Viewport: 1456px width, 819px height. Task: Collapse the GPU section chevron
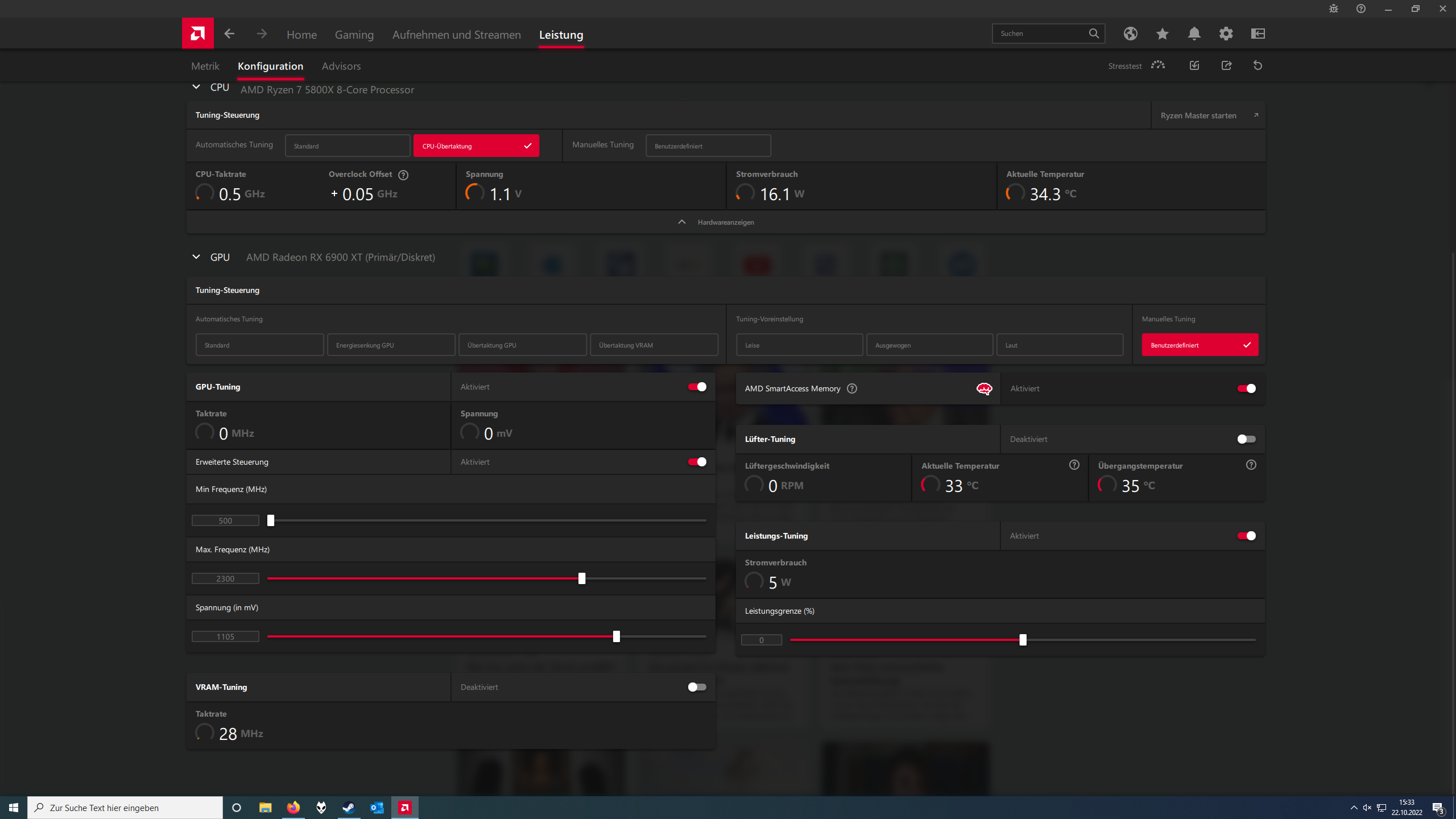pyautogui.click(x=196, y=257)
